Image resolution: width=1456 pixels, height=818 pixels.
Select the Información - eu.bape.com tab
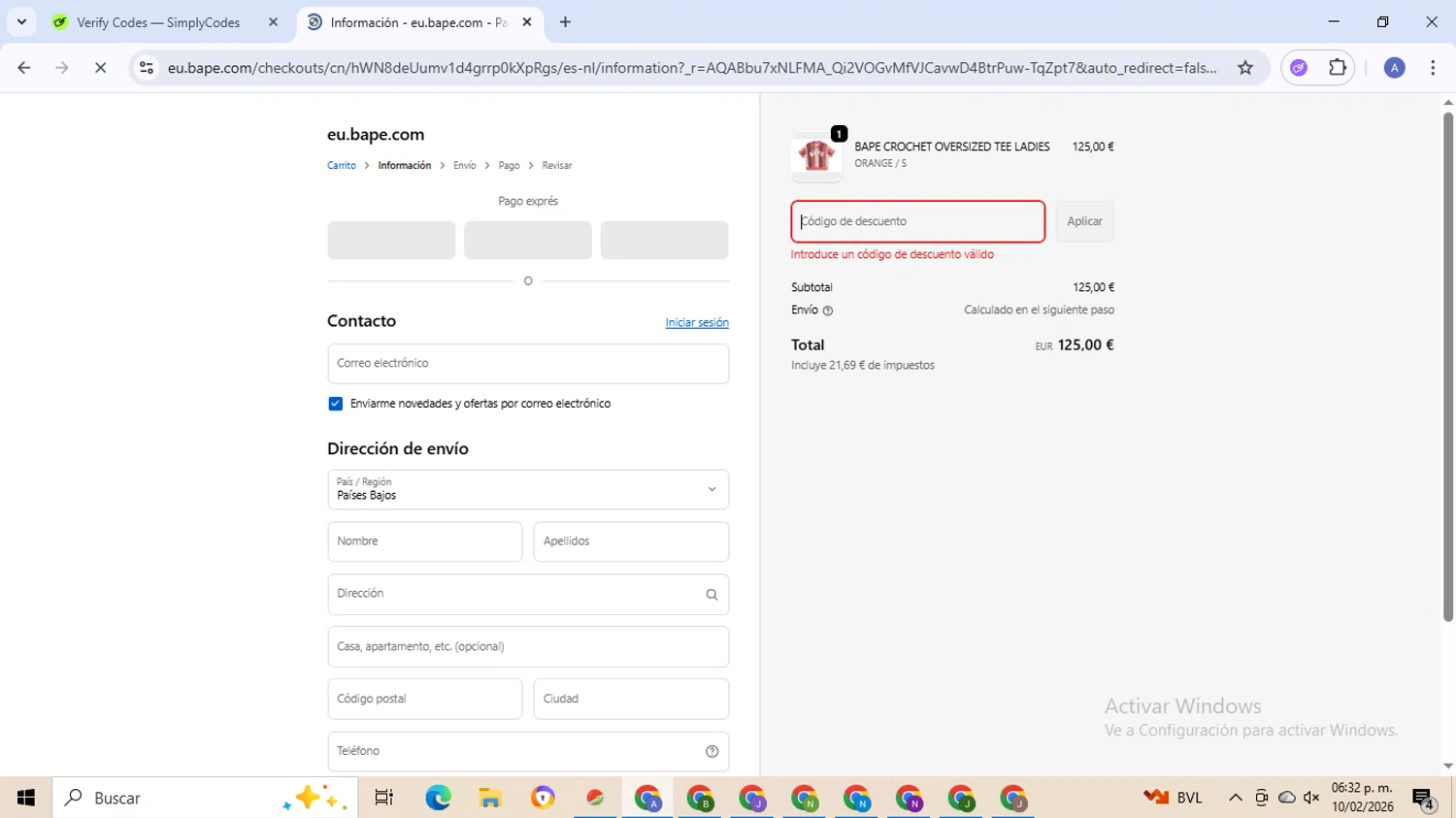pos(419,22)
